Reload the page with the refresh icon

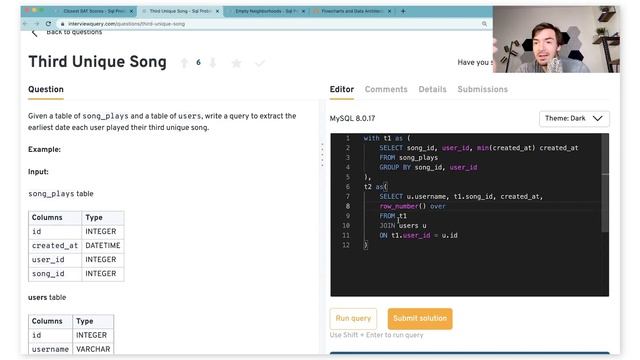tap(48, 24)
